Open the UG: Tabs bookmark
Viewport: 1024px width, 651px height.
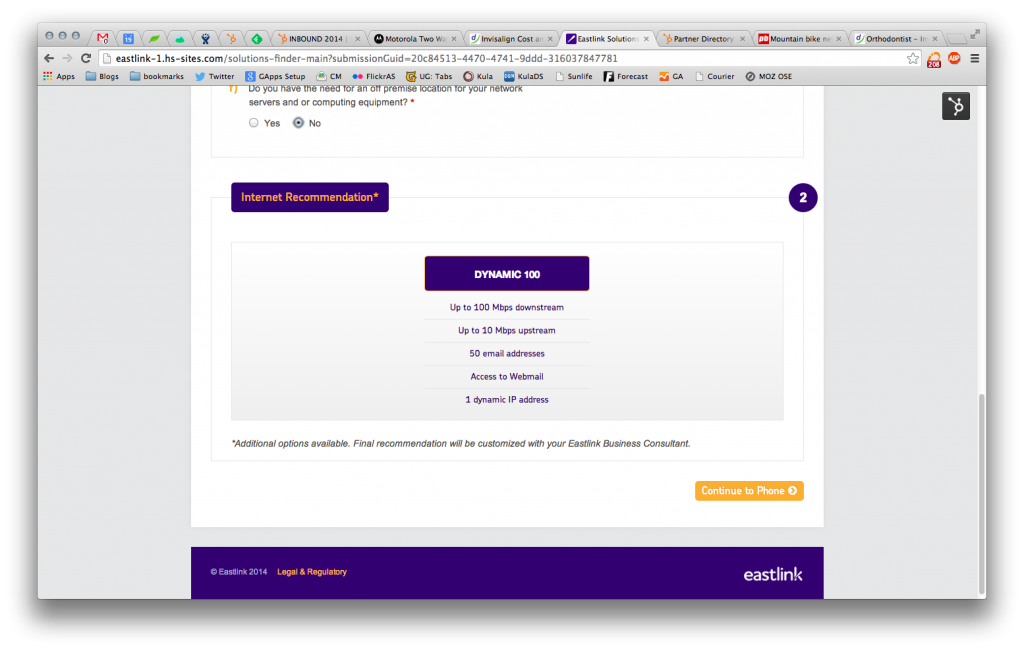pyautogui.click(x=429, y=76)
